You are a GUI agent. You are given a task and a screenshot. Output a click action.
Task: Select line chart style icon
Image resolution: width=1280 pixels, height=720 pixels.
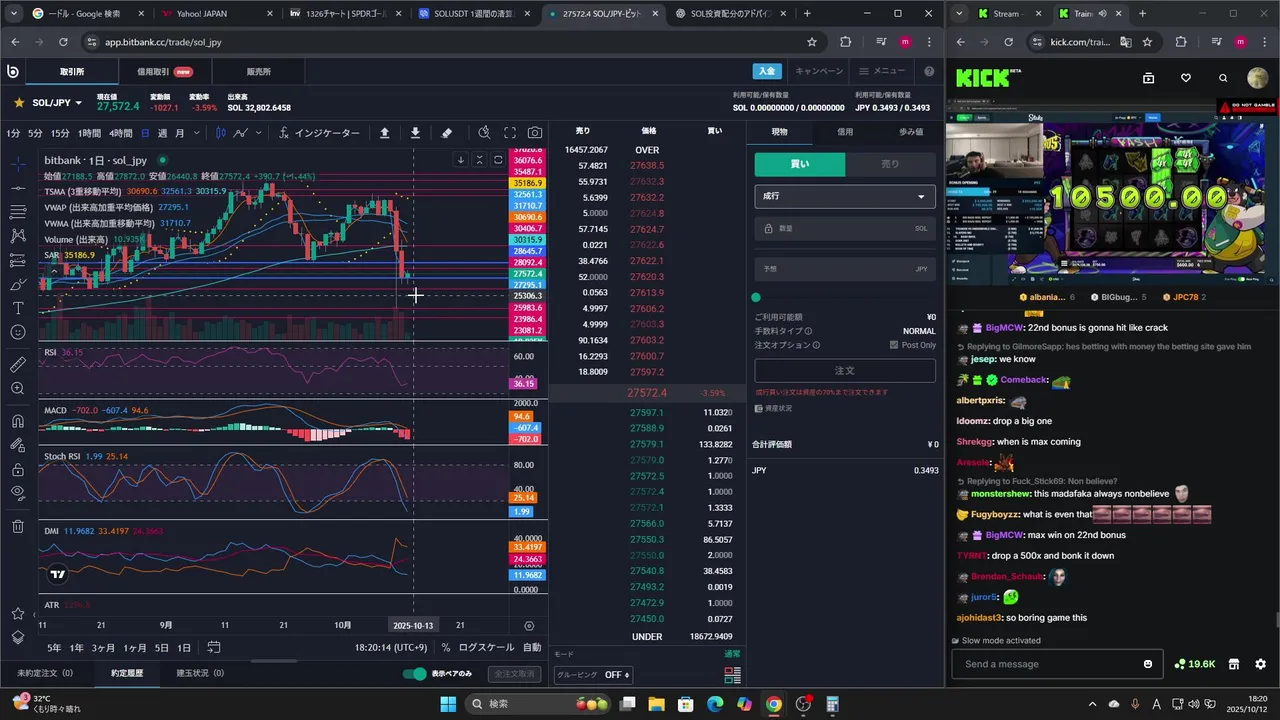point(241,133)
